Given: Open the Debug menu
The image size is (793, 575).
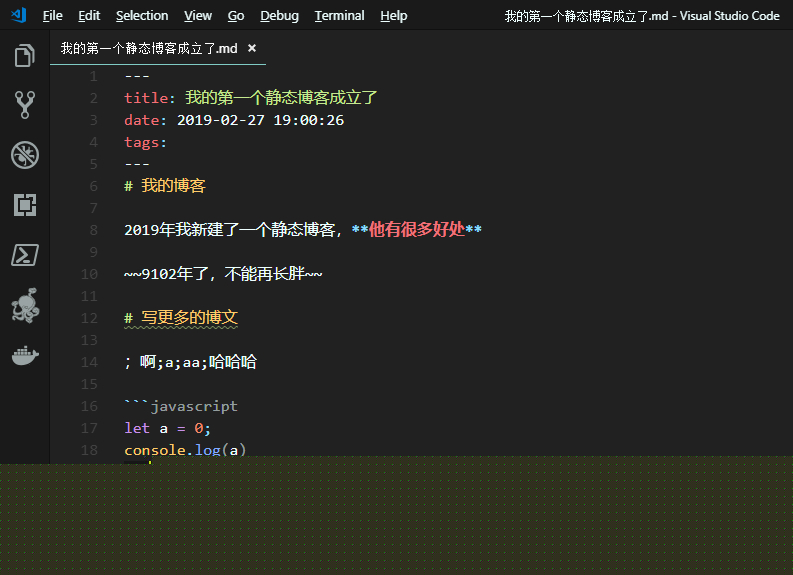Looking at the screenshot, I should pyautogui.click(x=279, y=16).
